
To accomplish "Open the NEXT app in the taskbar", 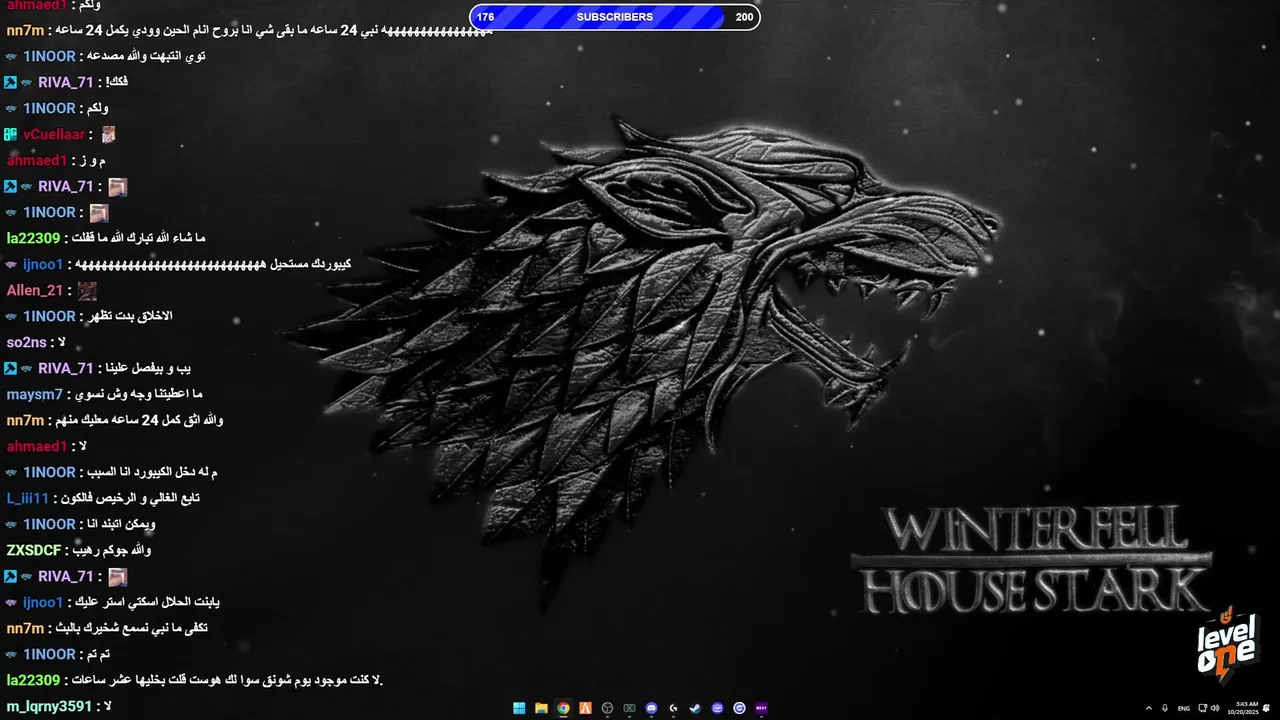I will pos(761,708).
